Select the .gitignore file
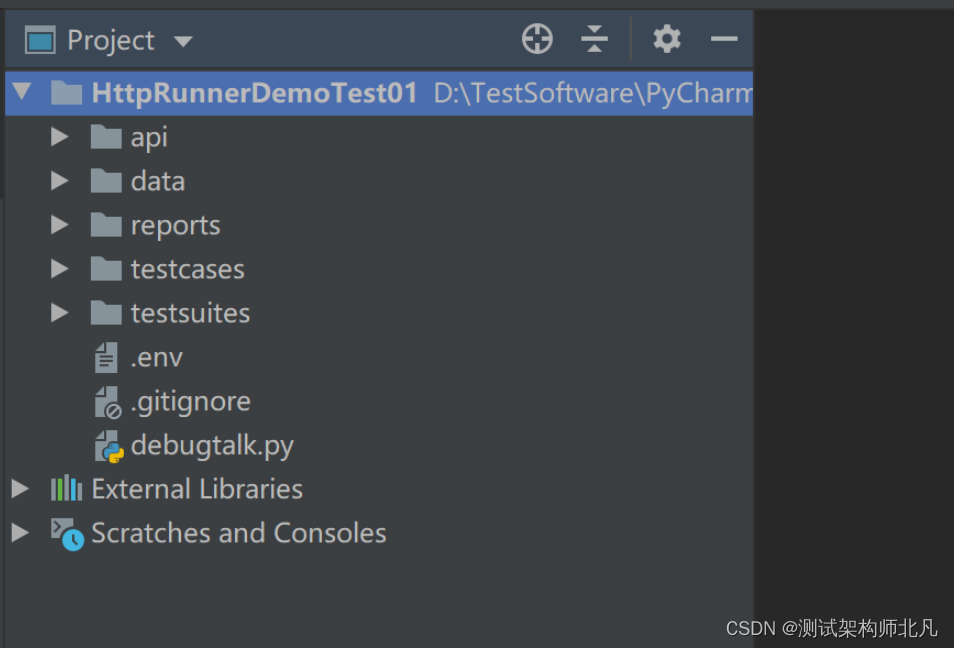 click(190, 401)
